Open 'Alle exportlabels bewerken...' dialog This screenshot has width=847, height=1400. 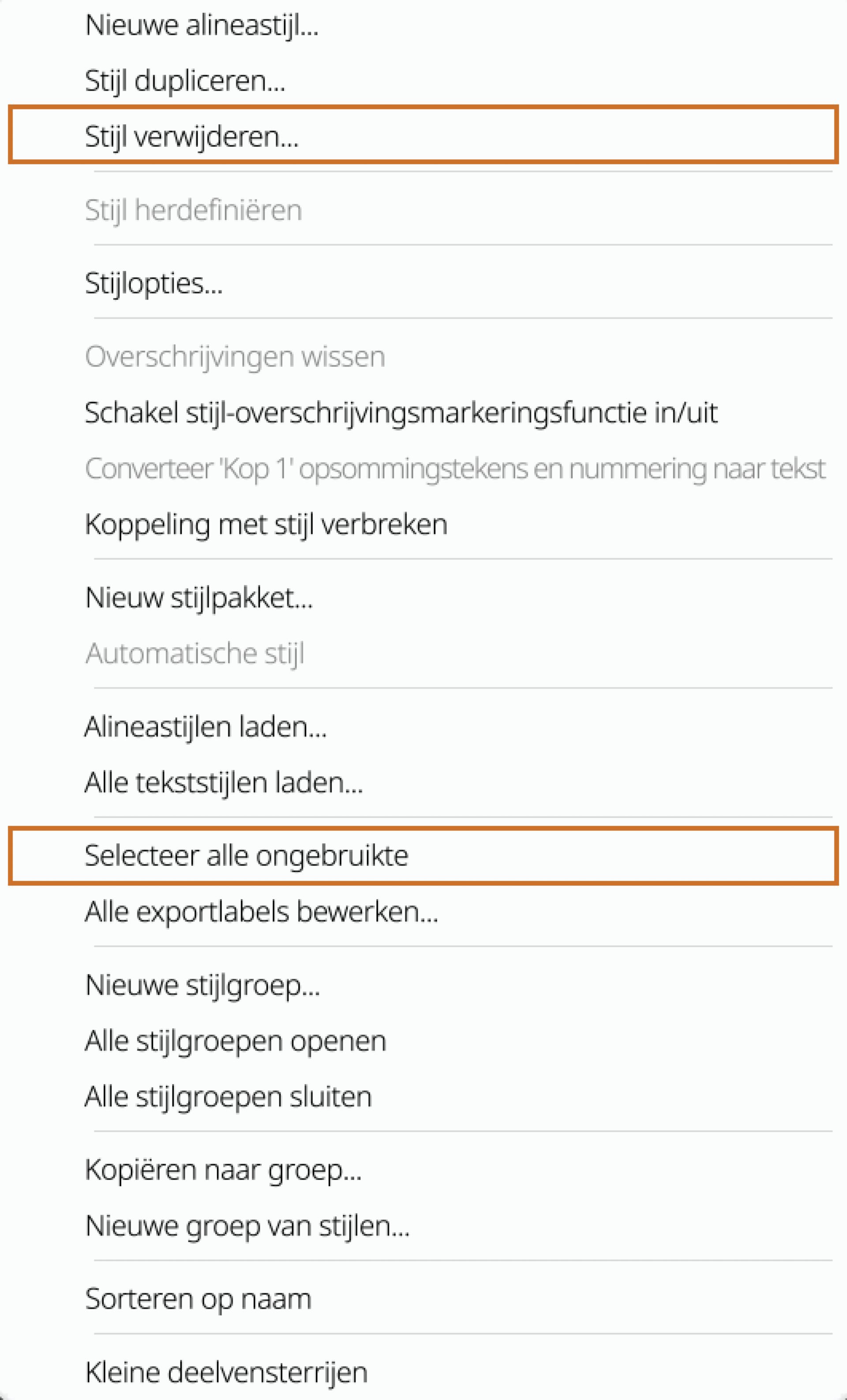[262, 911]
